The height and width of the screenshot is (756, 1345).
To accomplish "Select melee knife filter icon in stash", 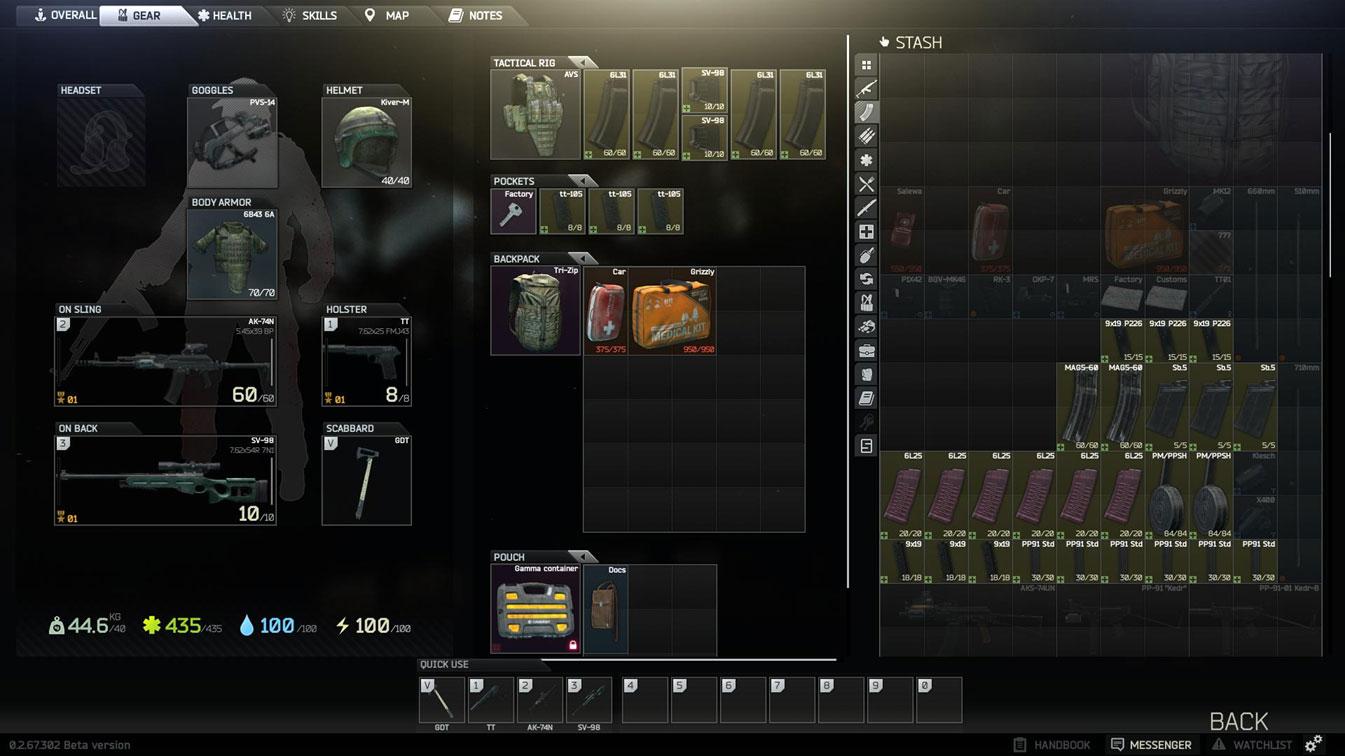I will (866, 208).
